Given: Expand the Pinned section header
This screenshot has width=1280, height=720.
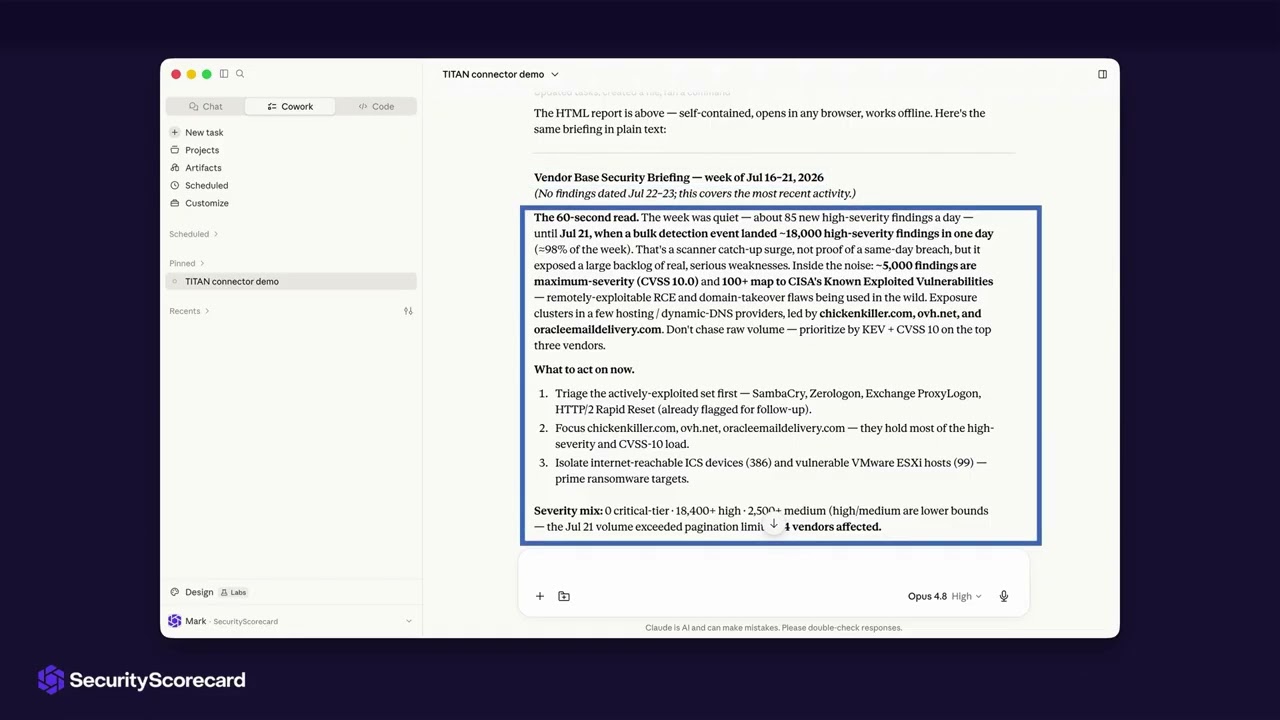Looking at the screenshot, I should (186, 263).
